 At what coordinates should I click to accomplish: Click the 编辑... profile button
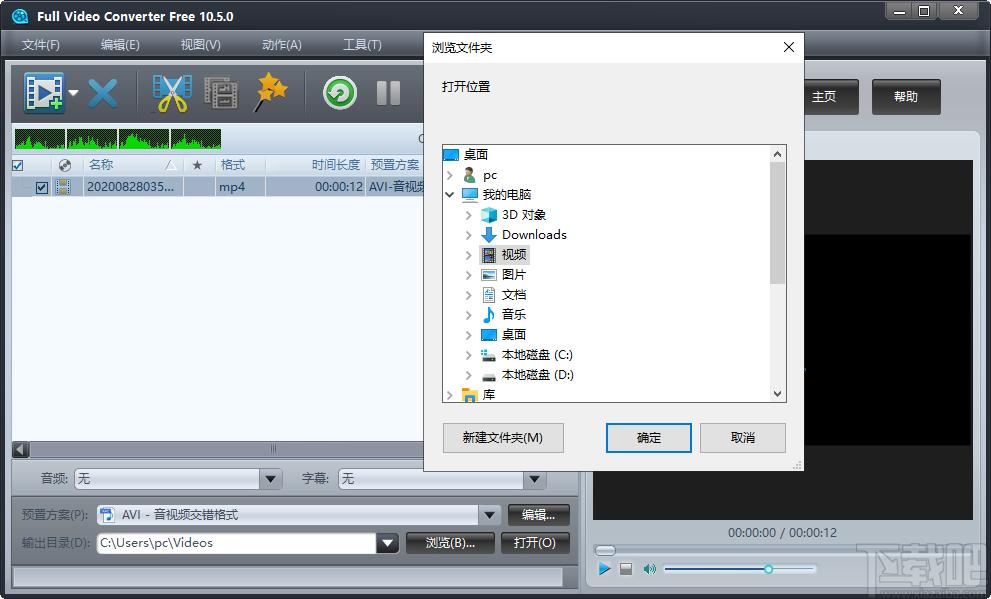coord(538,515)
